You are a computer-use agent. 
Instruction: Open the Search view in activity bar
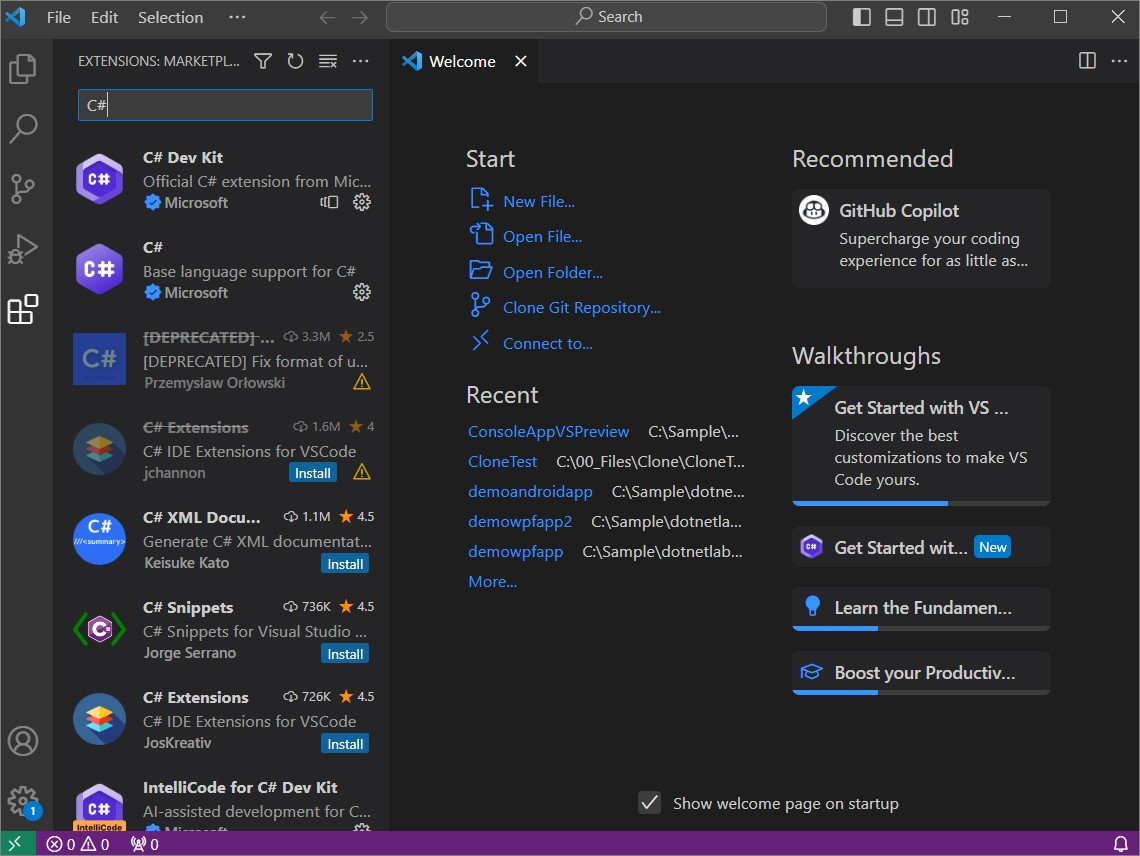[x=23, y=129]
